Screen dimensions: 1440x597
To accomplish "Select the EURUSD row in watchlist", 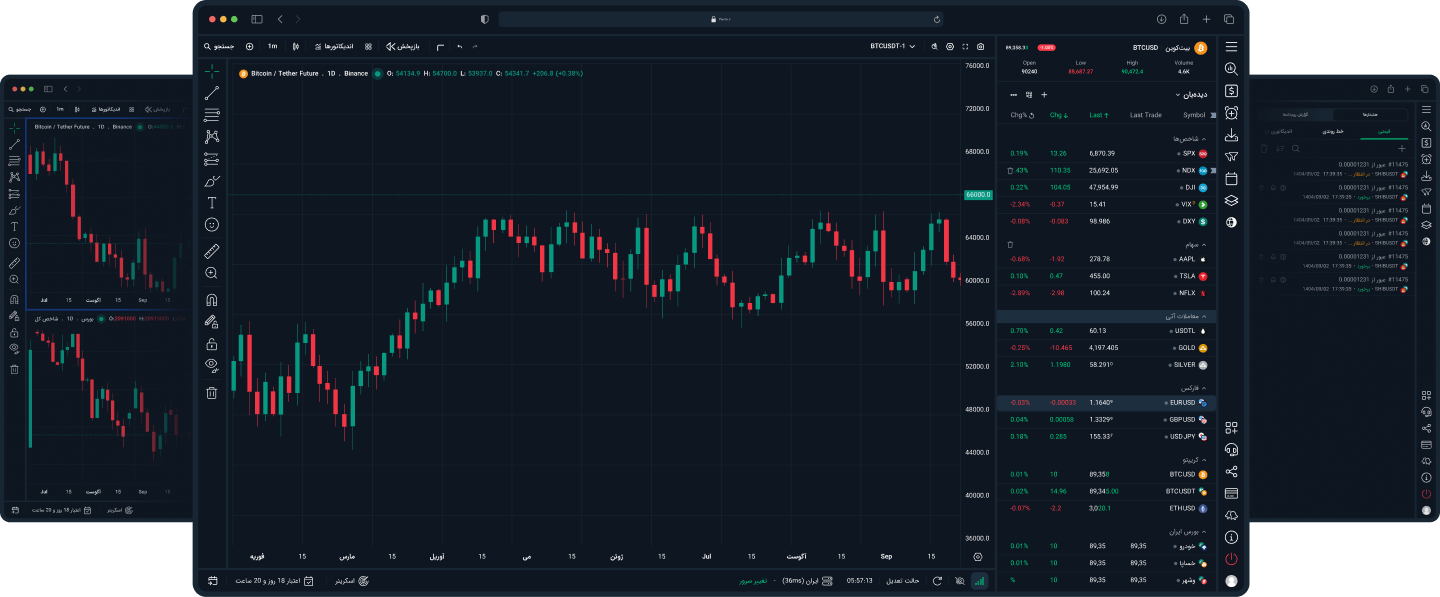I will (1106, 402).
